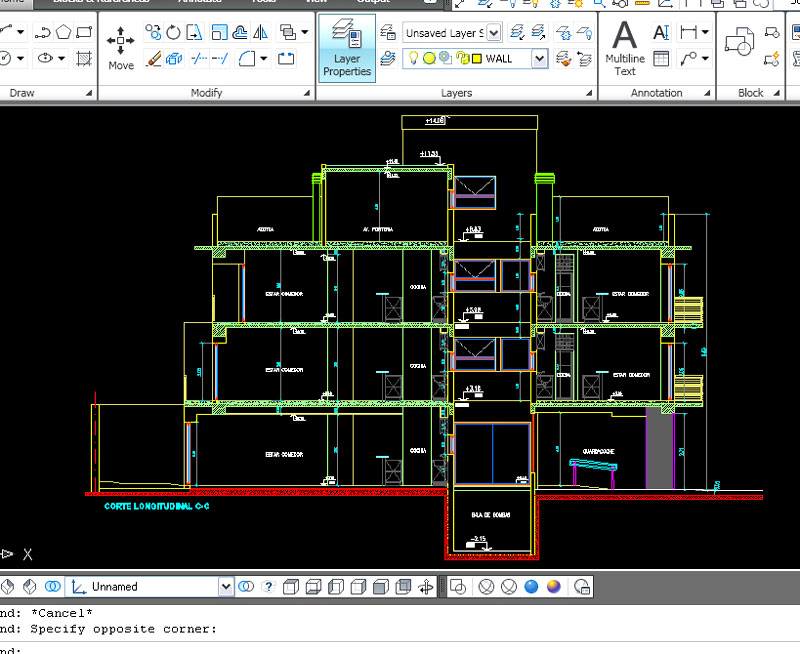The height and width of the screenshot is (654, 800).
Task: Click the WALL layer yellow color swatch
Action: click(x=476, y=59)
